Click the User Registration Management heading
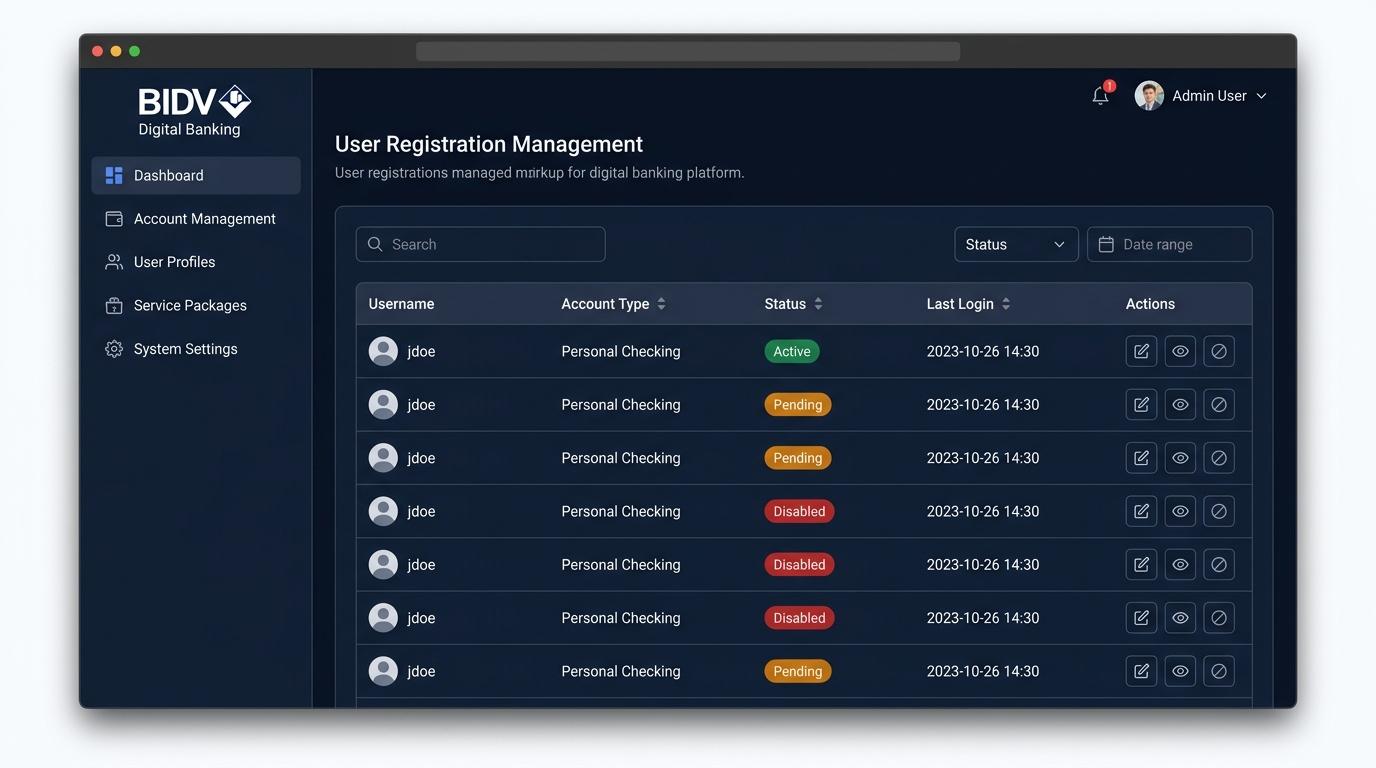The height and width of the screenshot is (768, 1376). click(489, 144)
